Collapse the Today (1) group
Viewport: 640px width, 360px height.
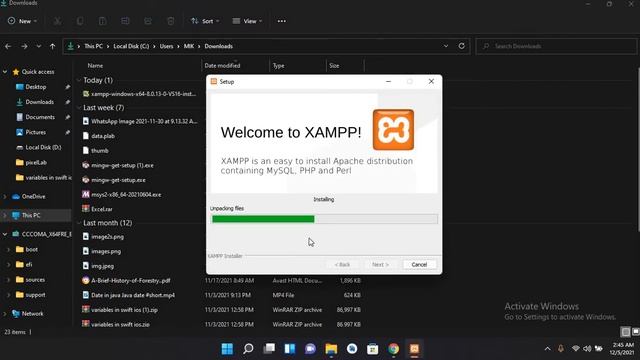pyautogui.click(x=79, y=80)
